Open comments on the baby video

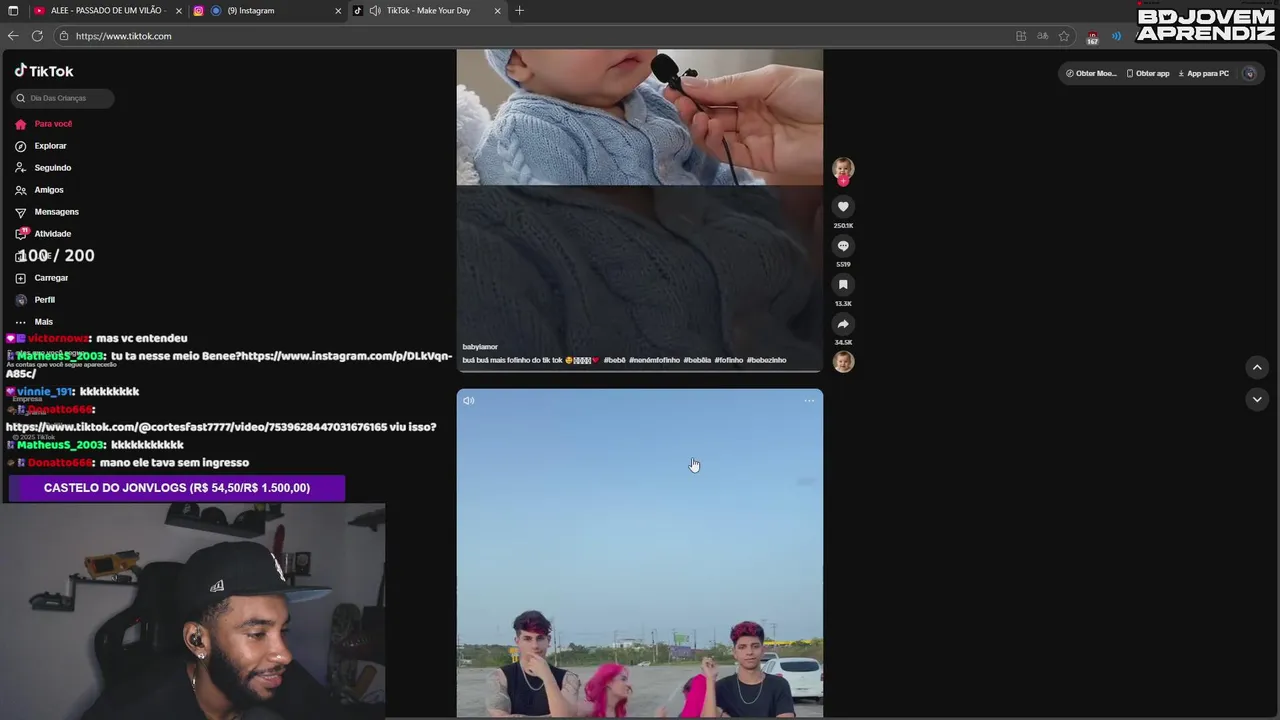click(843, 246)
